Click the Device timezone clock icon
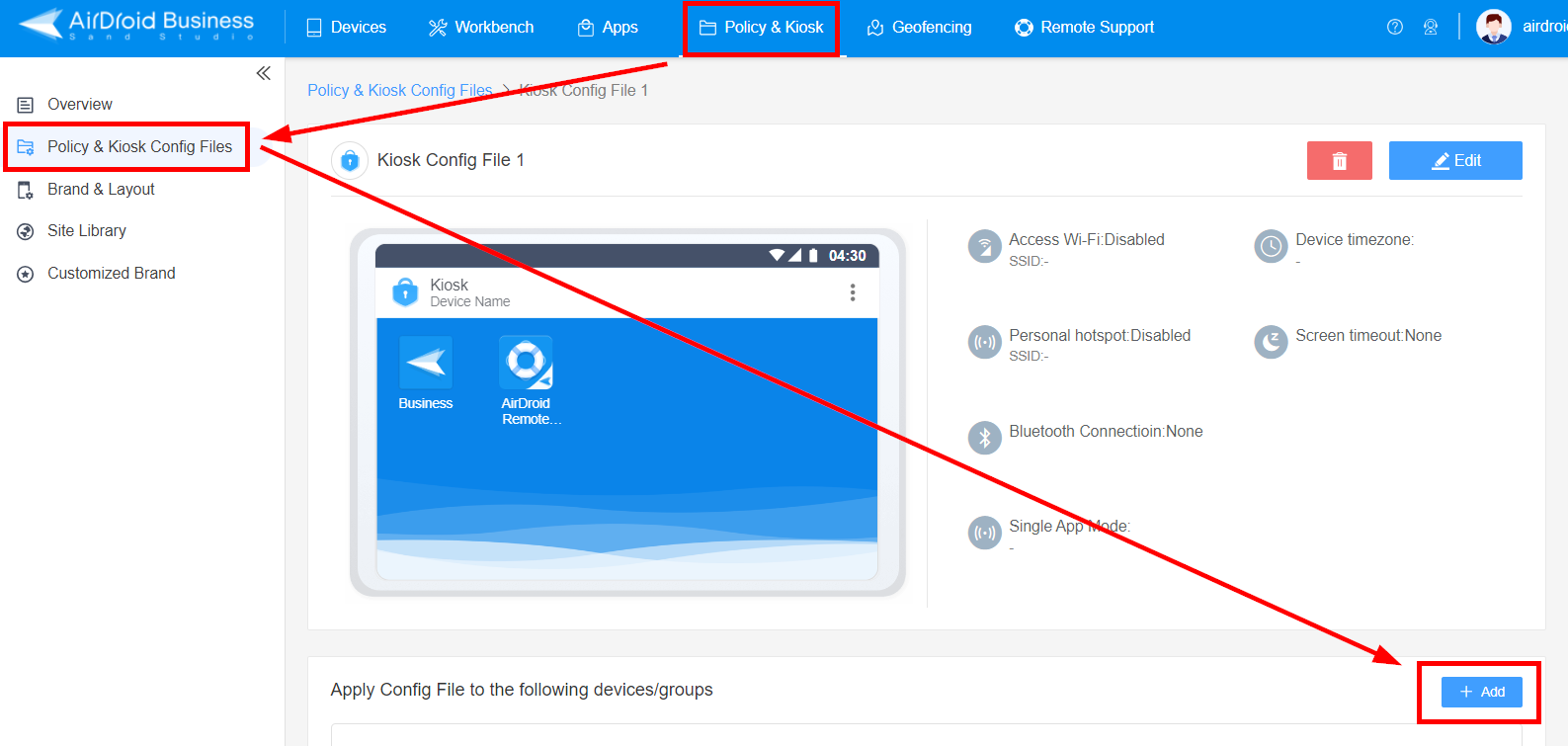Screen dimensions: 1568x746 (1272, 246)
